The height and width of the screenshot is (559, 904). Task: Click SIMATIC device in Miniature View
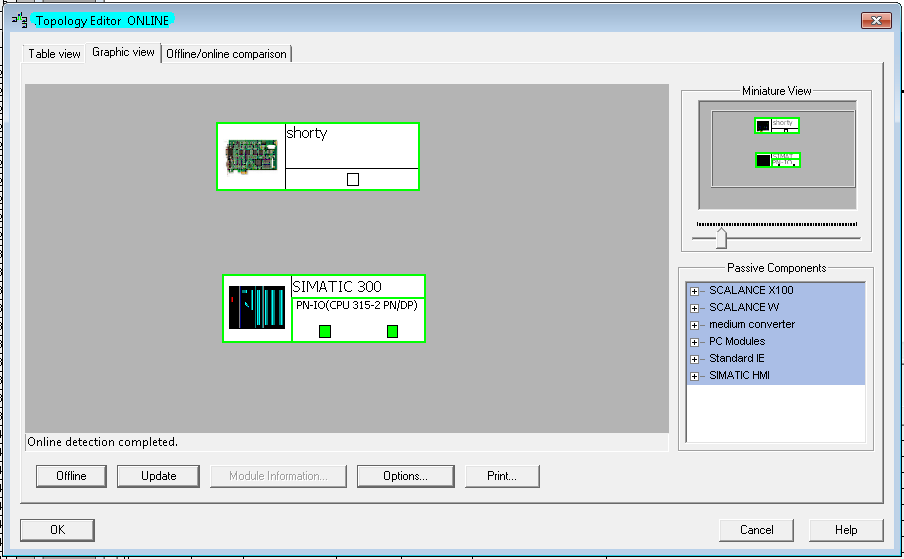click(x=777, y=160)
